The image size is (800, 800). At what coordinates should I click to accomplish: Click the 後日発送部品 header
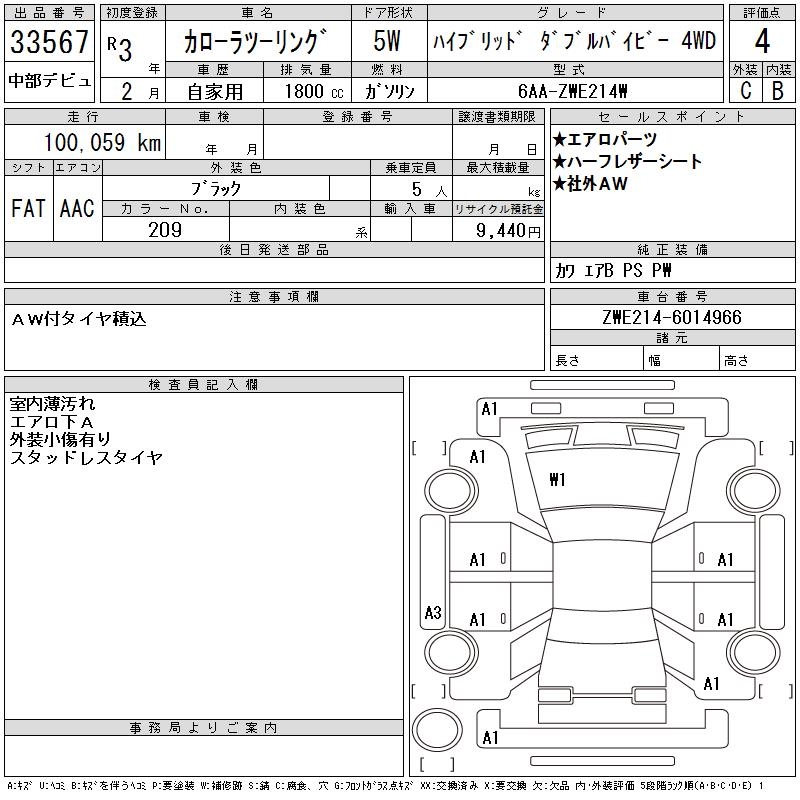pos(274,249)
